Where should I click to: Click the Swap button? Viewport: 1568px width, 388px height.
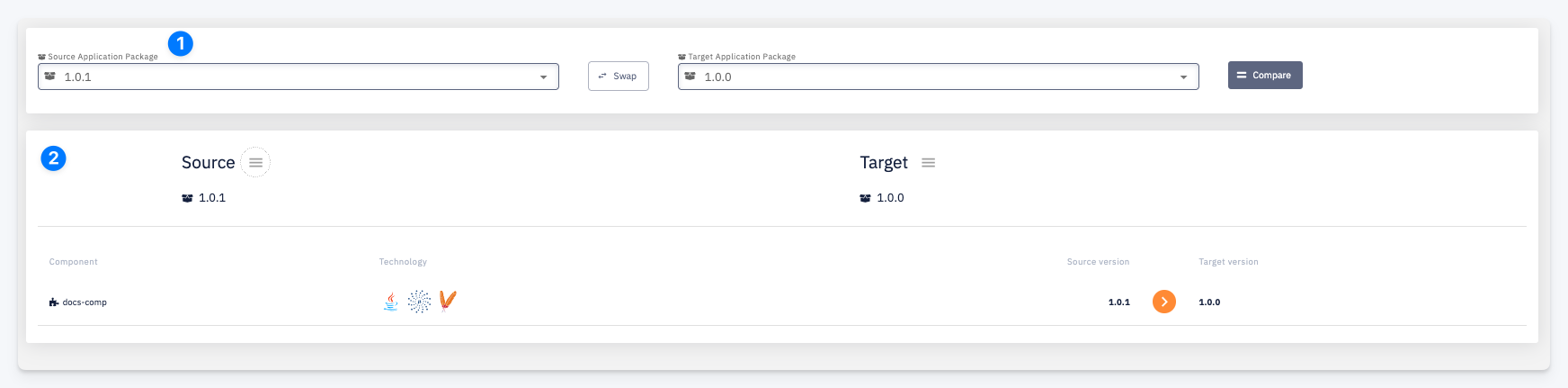click(x=619, y=76)
